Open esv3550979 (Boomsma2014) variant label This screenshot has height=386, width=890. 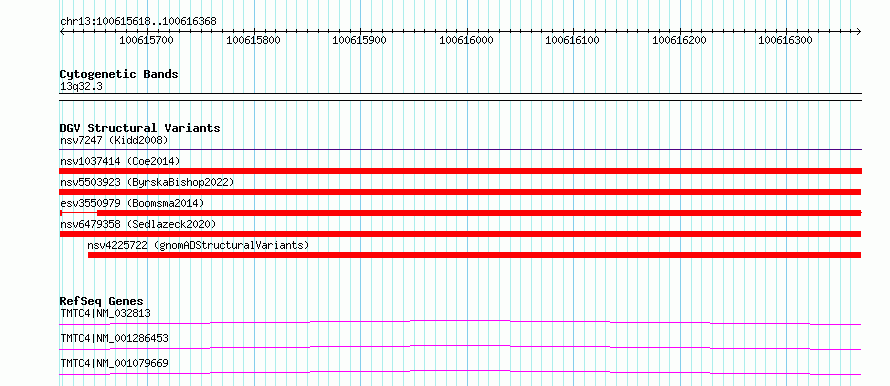132,203
